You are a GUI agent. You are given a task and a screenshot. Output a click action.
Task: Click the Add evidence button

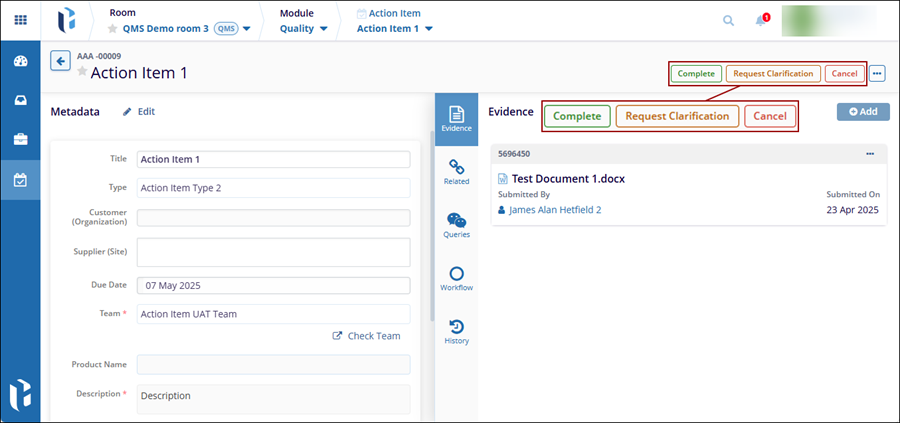pos(862,112)
